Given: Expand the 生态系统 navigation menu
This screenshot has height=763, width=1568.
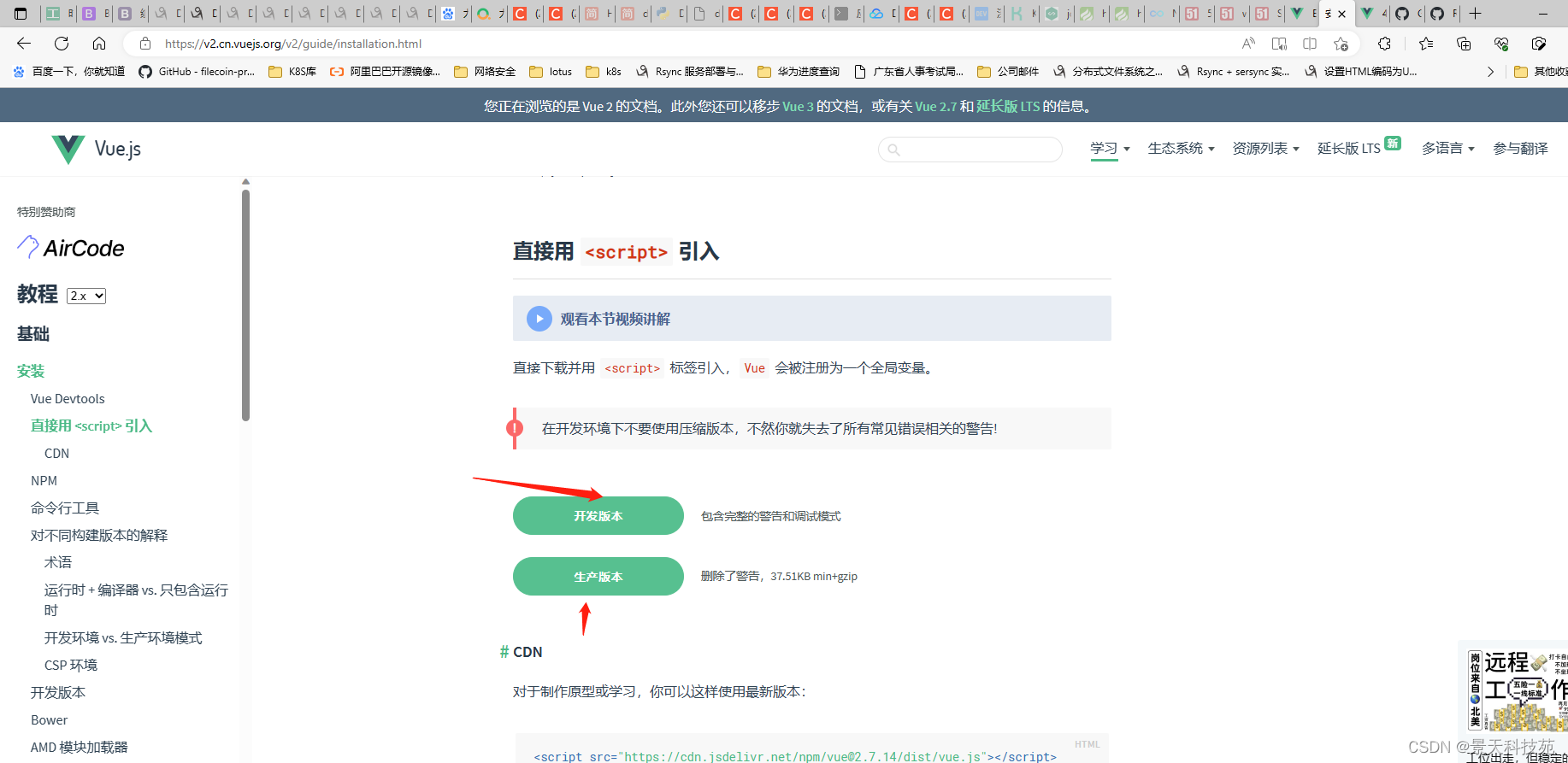Looking at the screenshot, I should [1181, 149].
